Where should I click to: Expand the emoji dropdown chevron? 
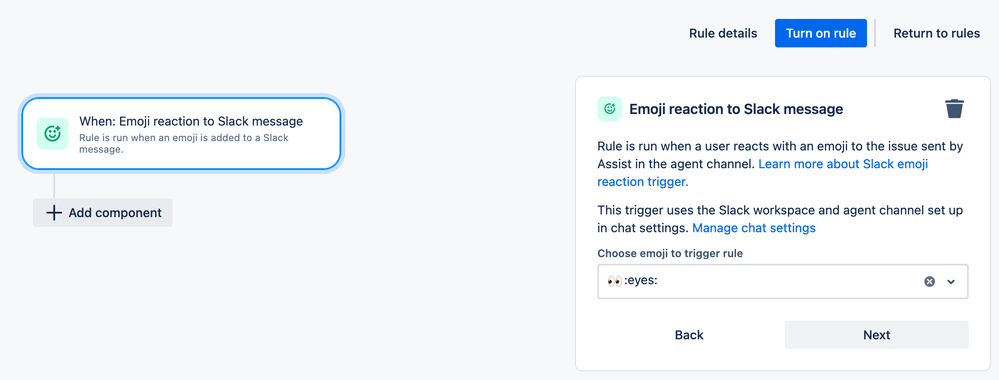(x=951, y=281)
